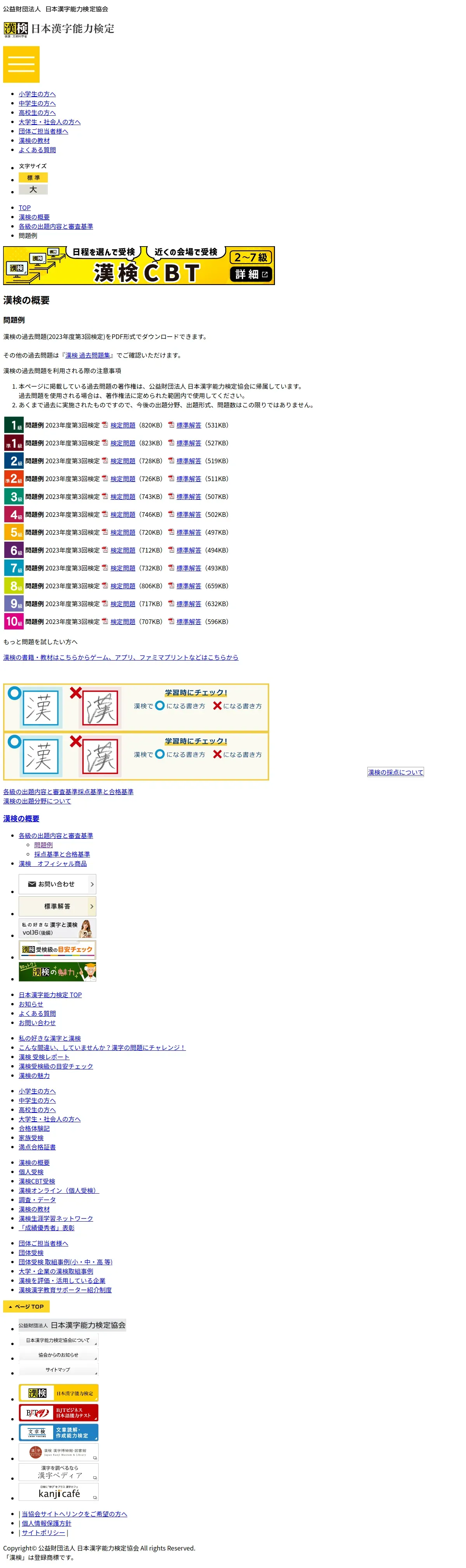Open サイトポリシー link
This screenshot has width=466, height=1568.
(43, 1533)
